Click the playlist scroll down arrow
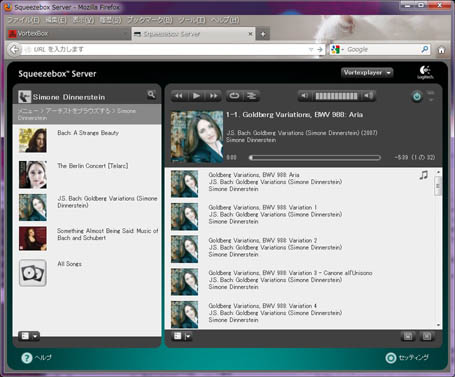This screenshot has width=455, height=377. 438,325
